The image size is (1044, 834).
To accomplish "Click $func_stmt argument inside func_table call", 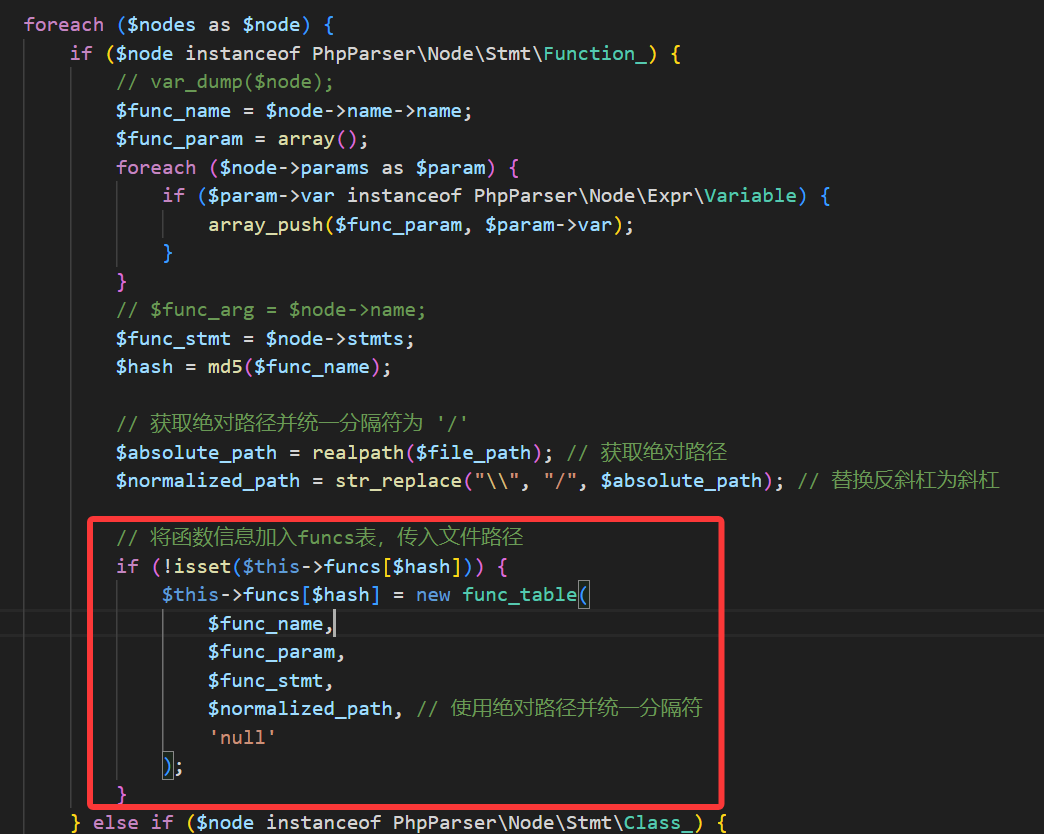I will (265, 681).
